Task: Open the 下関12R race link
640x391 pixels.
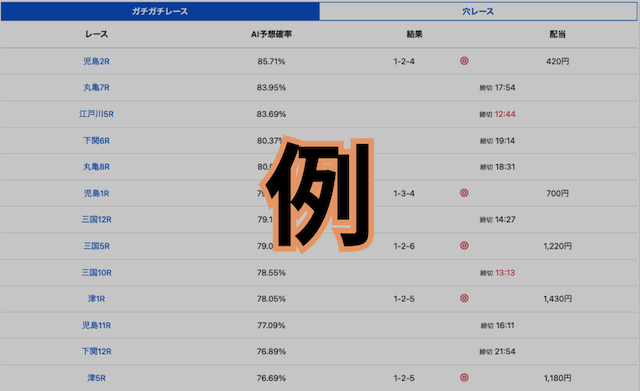Action: (96, 351)
